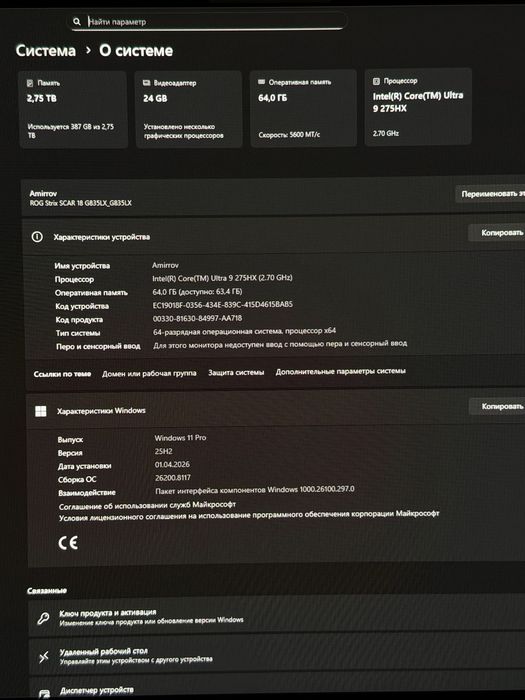Click the 'О системе' page title

[x=136, y=50]
